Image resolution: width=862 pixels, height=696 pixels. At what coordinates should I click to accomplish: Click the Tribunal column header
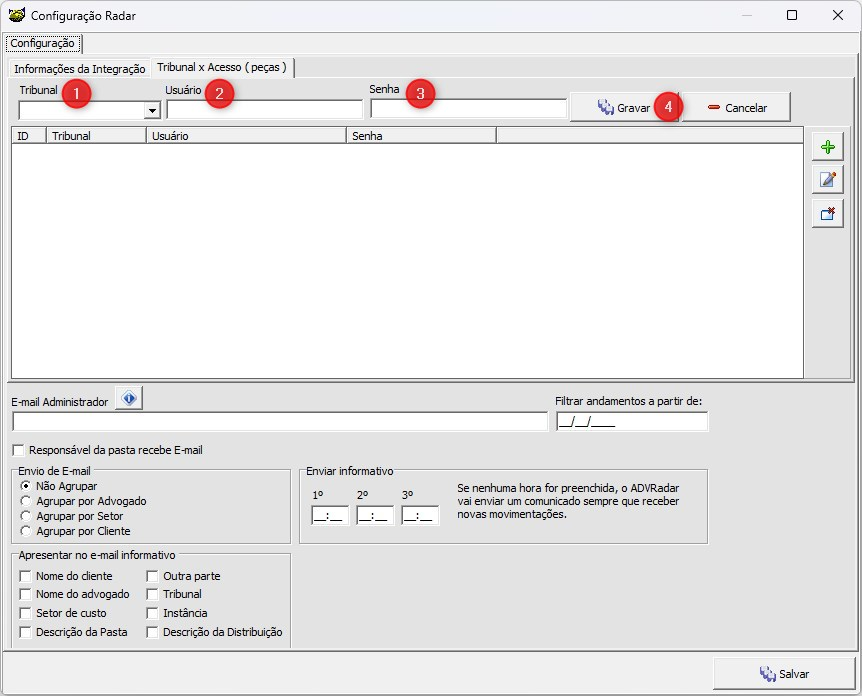coord(97,136)
